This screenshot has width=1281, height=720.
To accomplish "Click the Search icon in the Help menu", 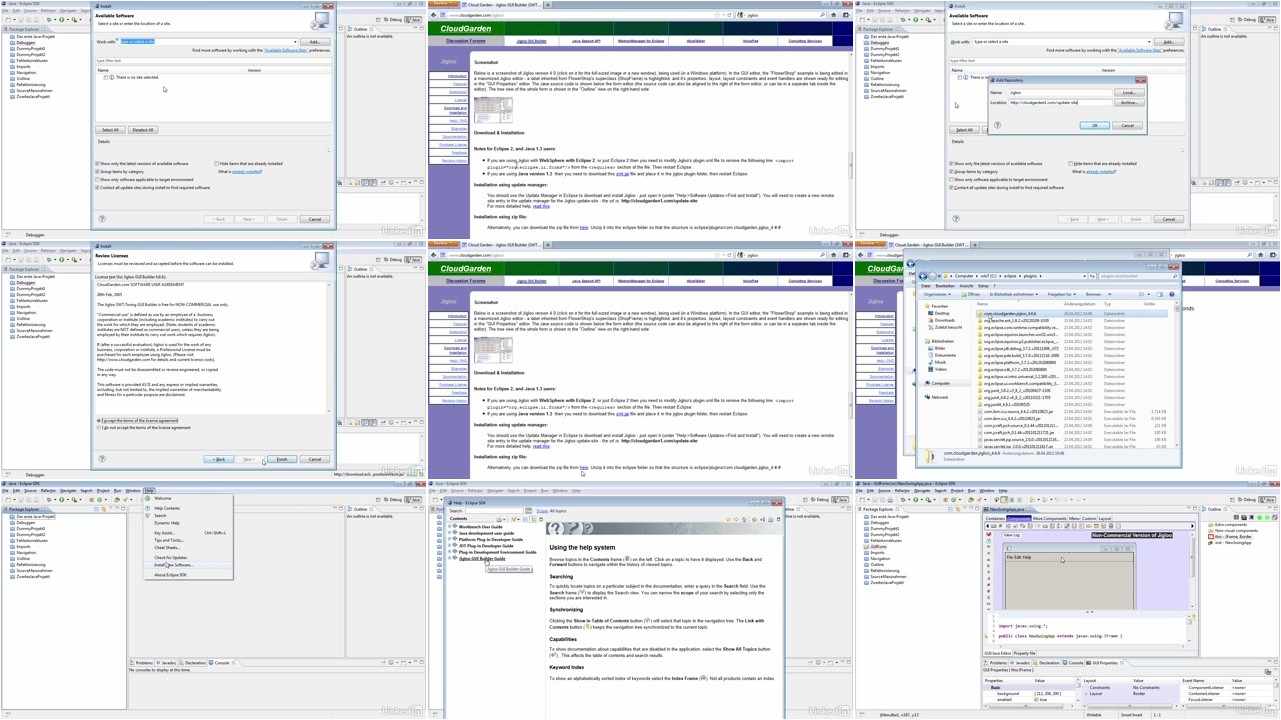I will coord(147,515).
